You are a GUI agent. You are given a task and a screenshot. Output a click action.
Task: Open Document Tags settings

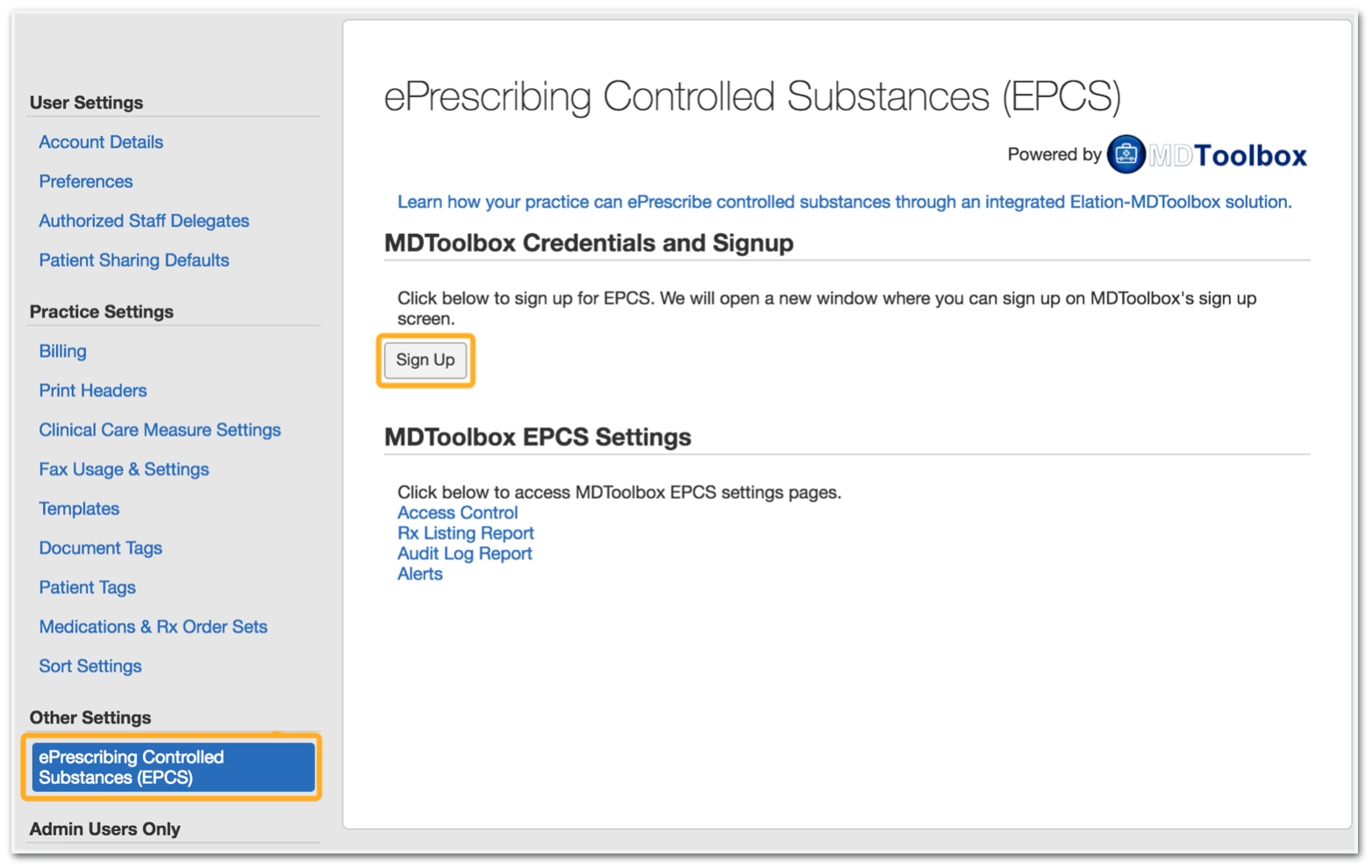coord(100,548)
